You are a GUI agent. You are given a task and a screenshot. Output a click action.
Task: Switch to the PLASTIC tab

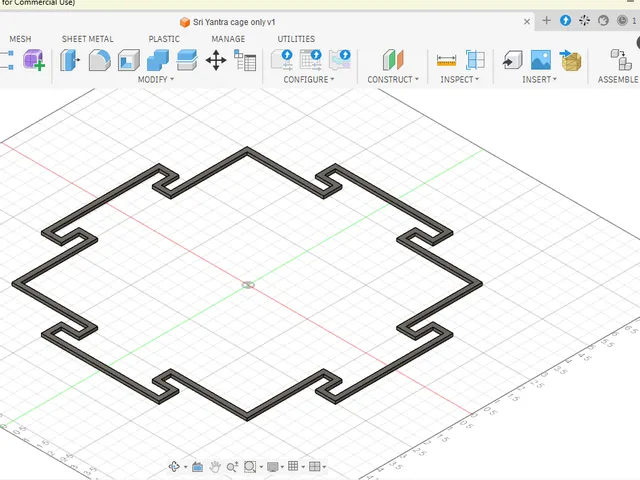point(164,39)
